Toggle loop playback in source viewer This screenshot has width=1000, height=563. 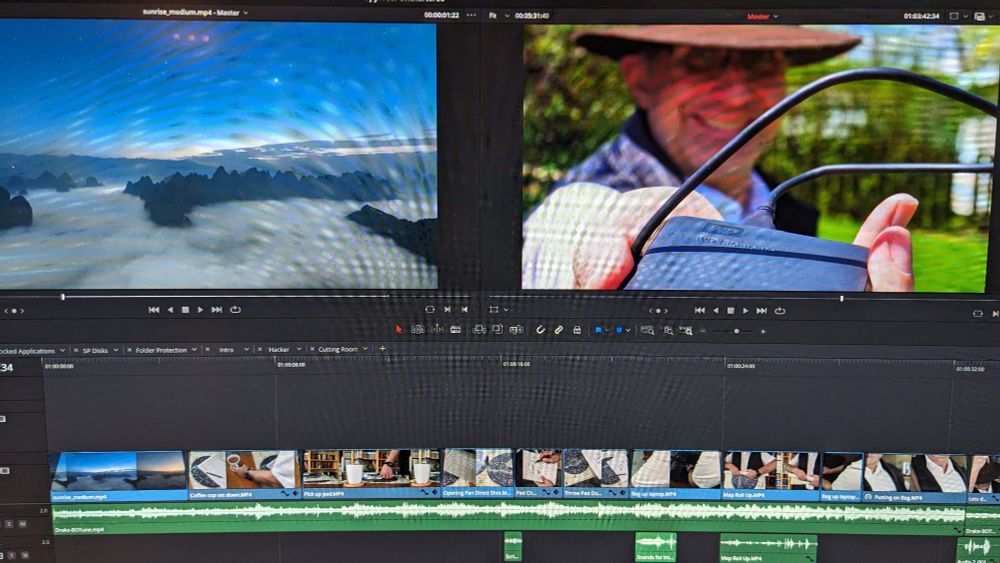tap(235, 310)
